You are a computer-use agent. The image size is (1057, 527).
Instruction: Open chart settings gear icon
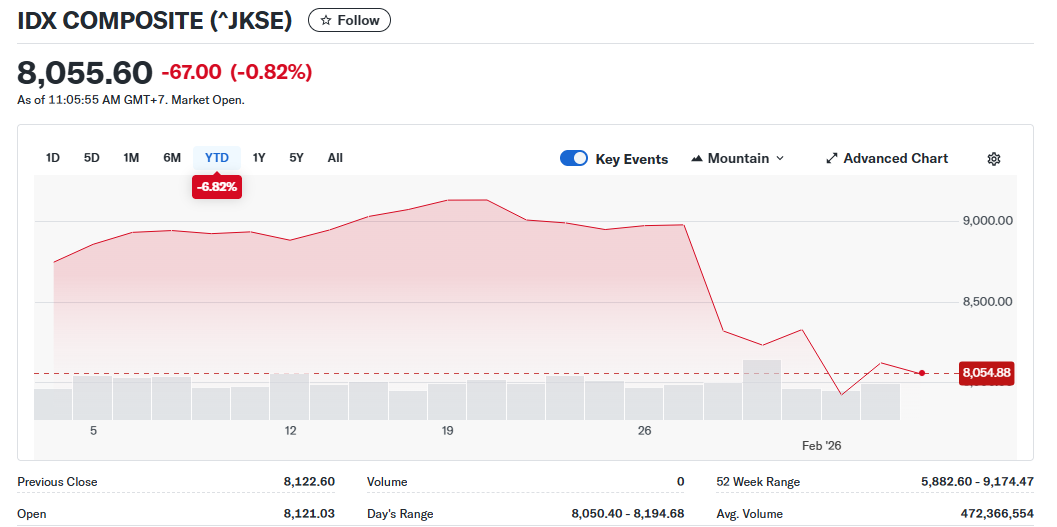tap(993, 159)
